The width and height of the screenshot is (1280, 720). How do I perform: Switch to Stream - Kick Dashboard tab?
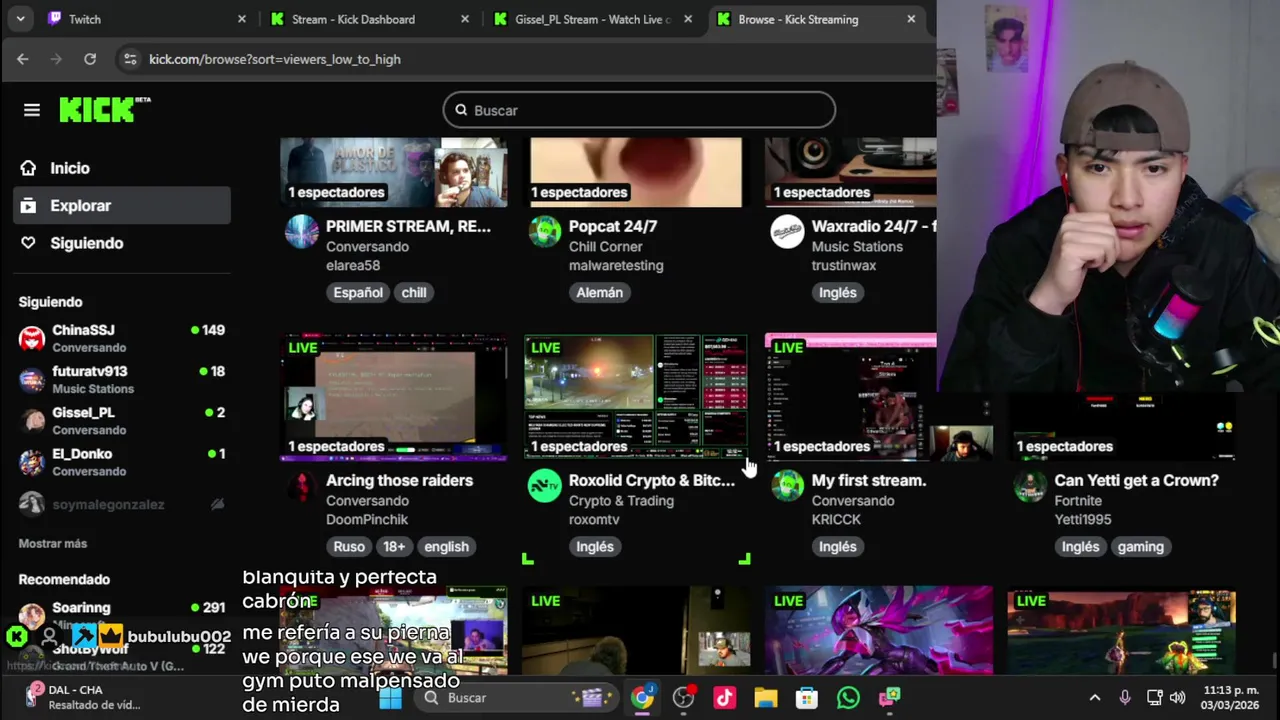pos(368,19)
